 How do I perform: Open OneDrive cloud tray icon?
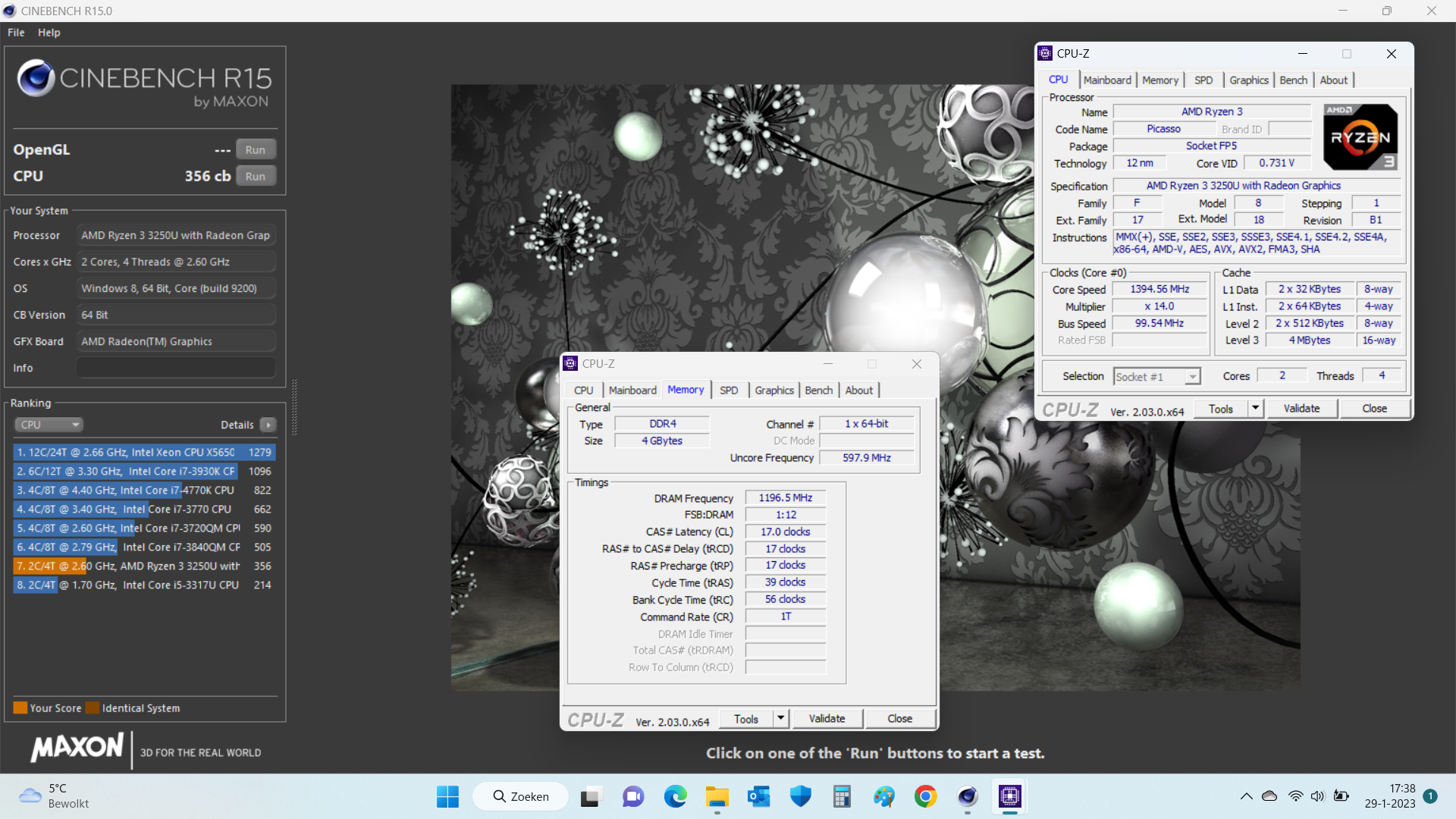point(1269,796)
